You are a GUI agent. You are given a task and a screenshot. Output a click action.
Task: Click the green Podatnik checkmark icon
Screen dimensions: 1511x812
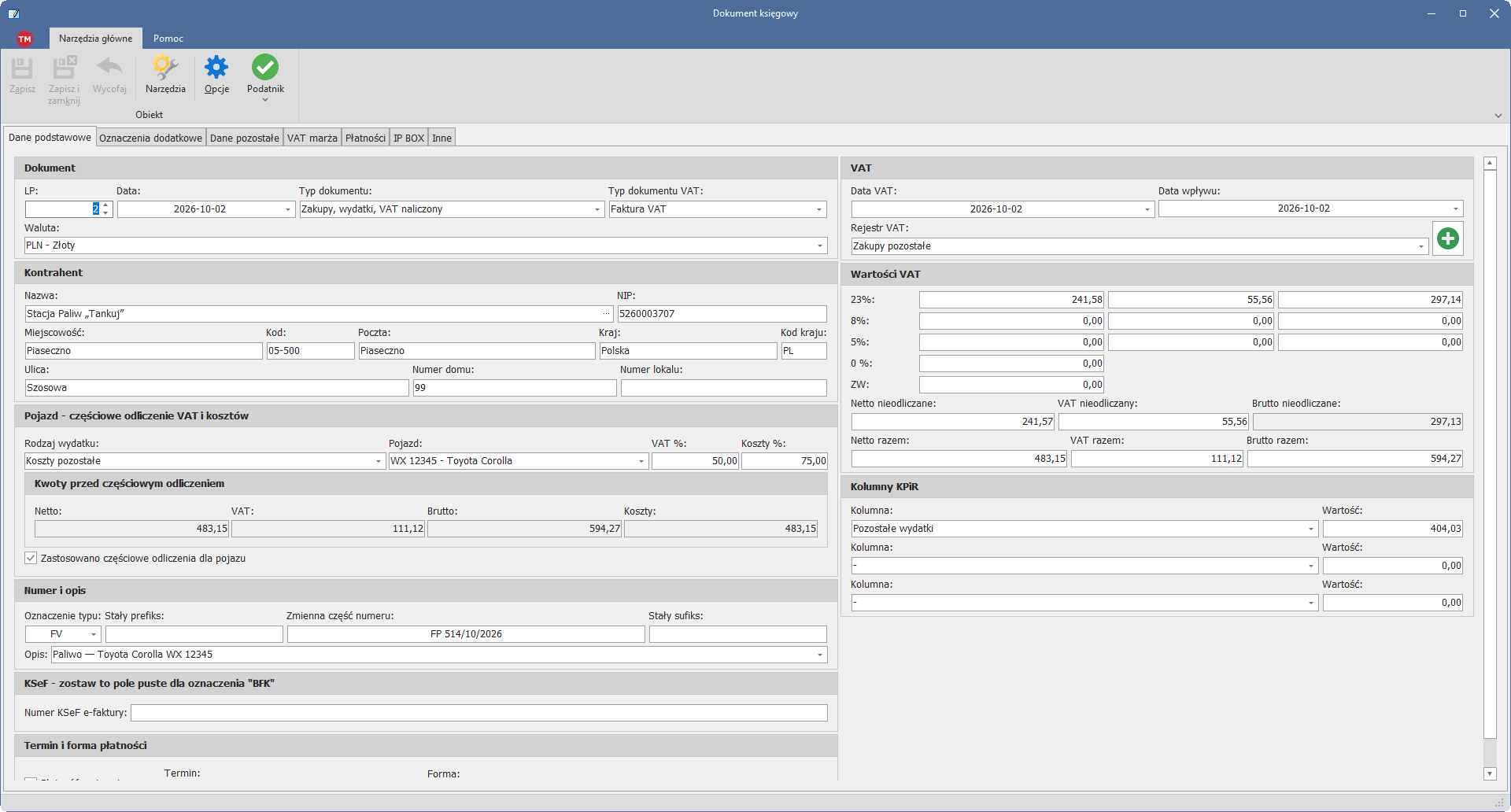[x=265, y=68]
